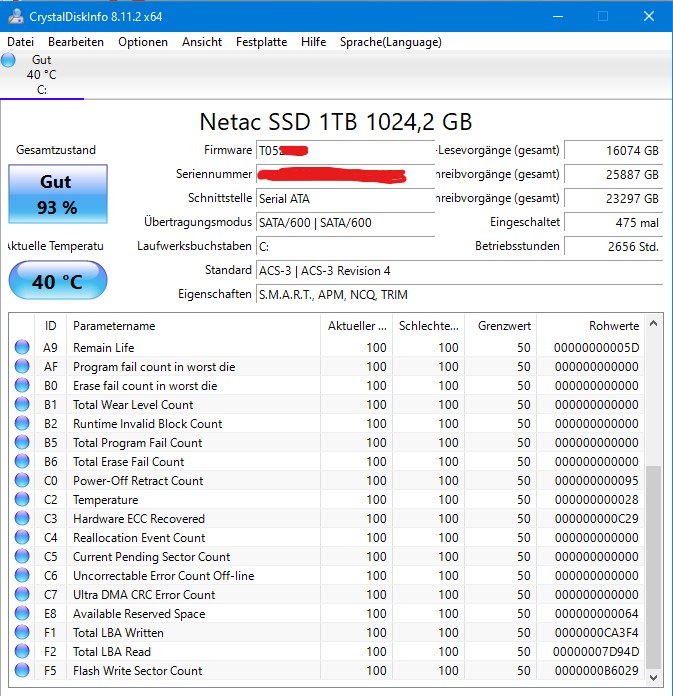The image size is (673, 696).
Task: Click status orb of B6 Total Erase Fail
Action: point(22,461)
